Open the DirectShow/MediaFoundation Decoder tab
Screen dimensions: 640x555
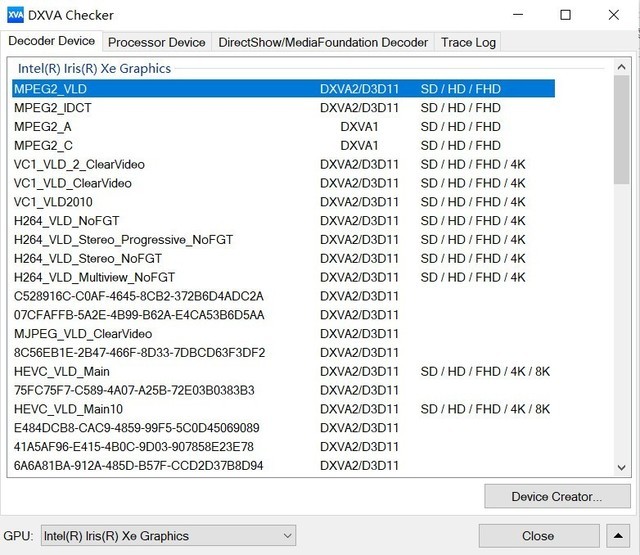click(x=323, y=42)
